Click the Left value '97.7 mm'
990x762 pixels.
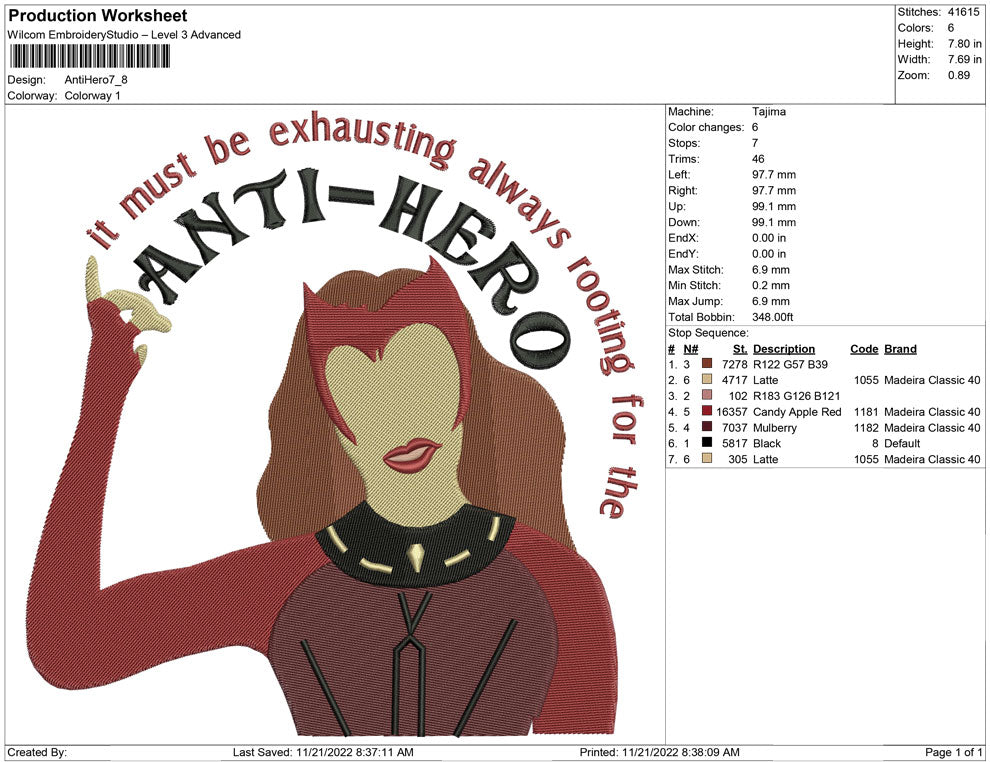point(773,175)
